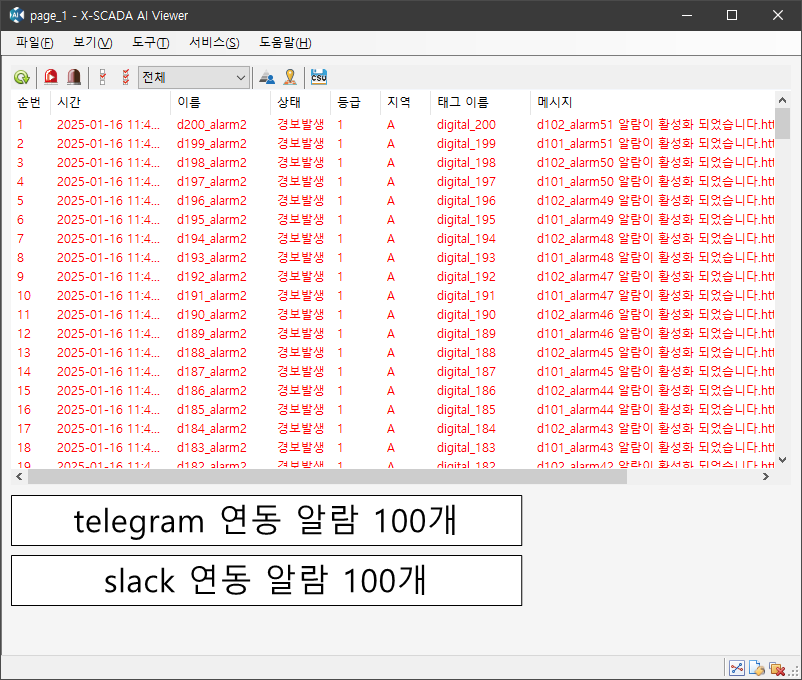The image size is (802, 680).
Task: Click the digital_198 tag name cell
Action: pos(466,163)
